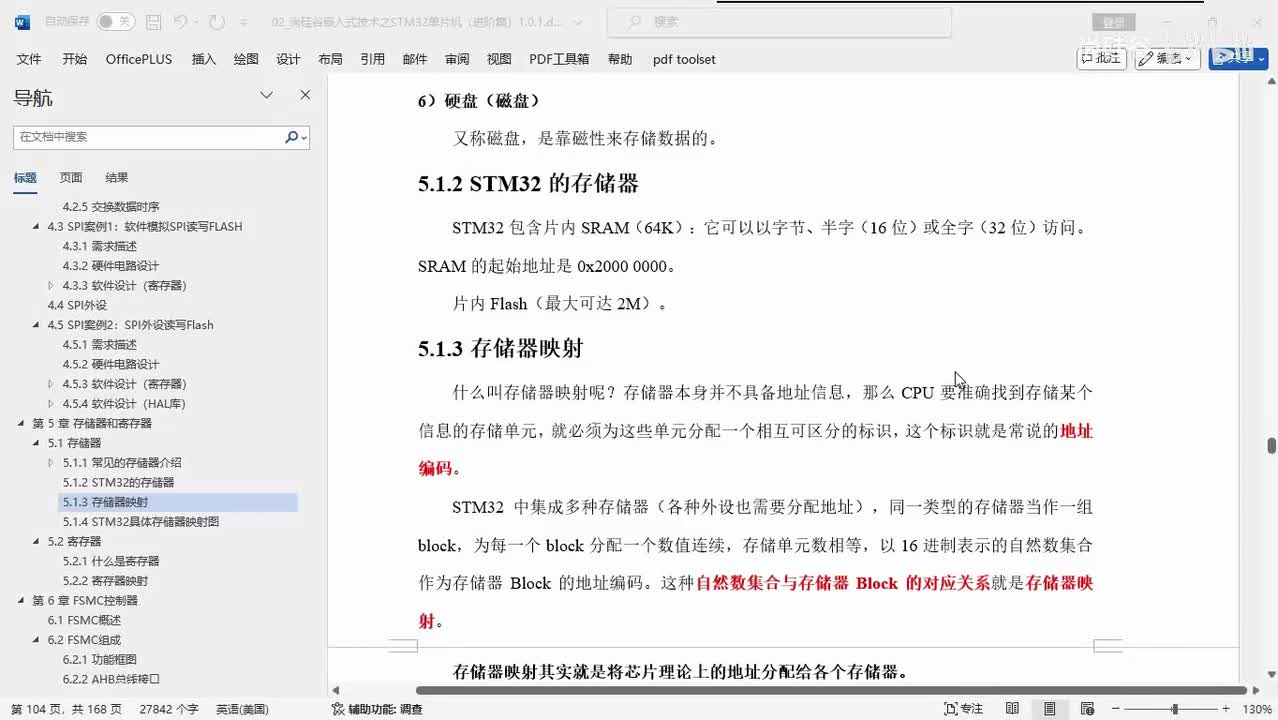Switch to Read Mode view icon
1278x720 pixels.
point(1012,709)
